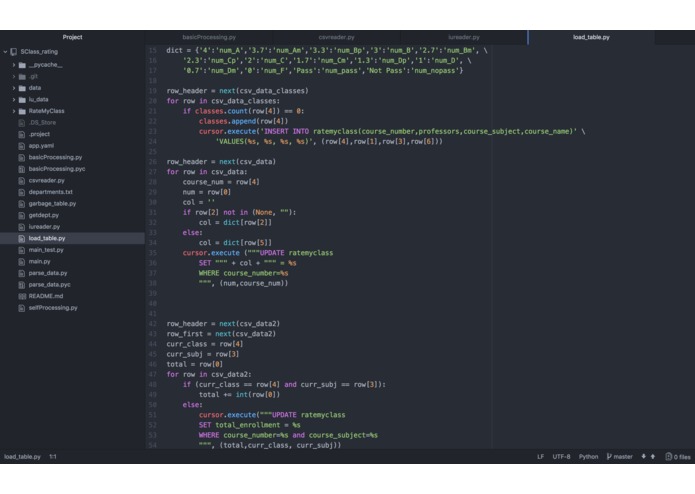Click the main_test.py file icon

(x=21, y=250)
